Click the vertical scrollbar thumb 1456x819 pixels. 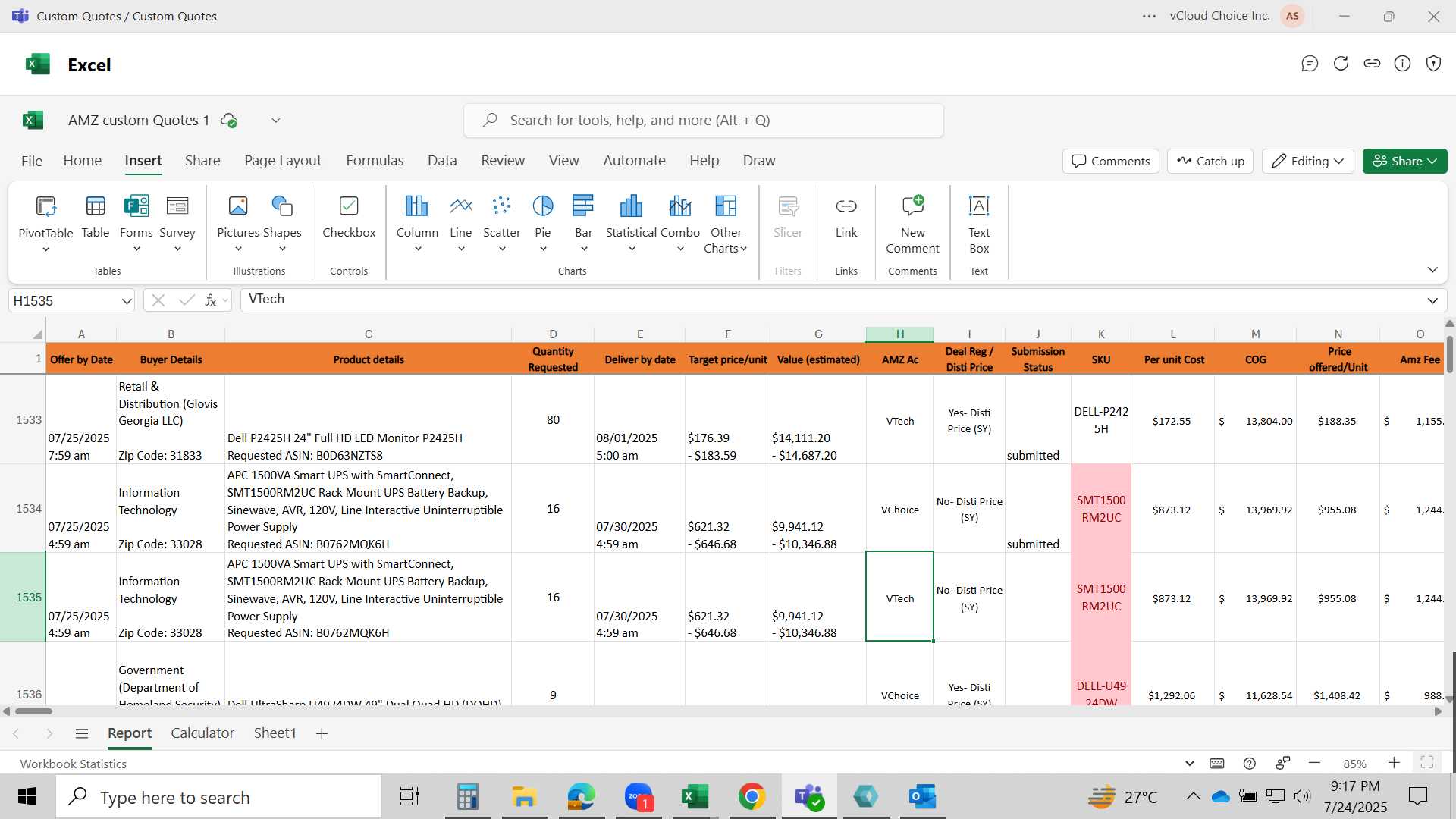click(x=1450, y=353)
